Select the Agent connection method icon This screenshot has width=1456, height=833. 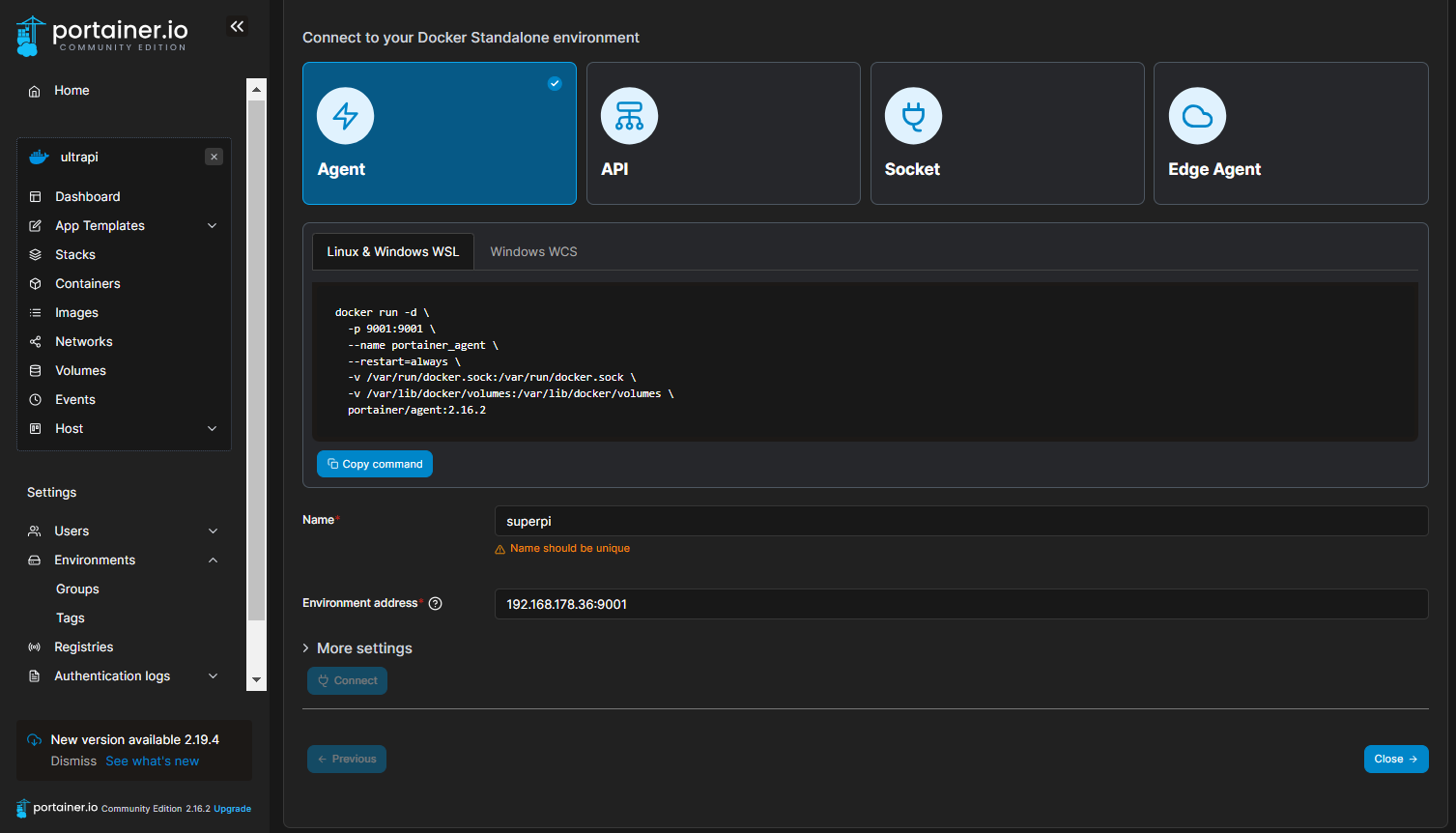click(x=345, y=115)
